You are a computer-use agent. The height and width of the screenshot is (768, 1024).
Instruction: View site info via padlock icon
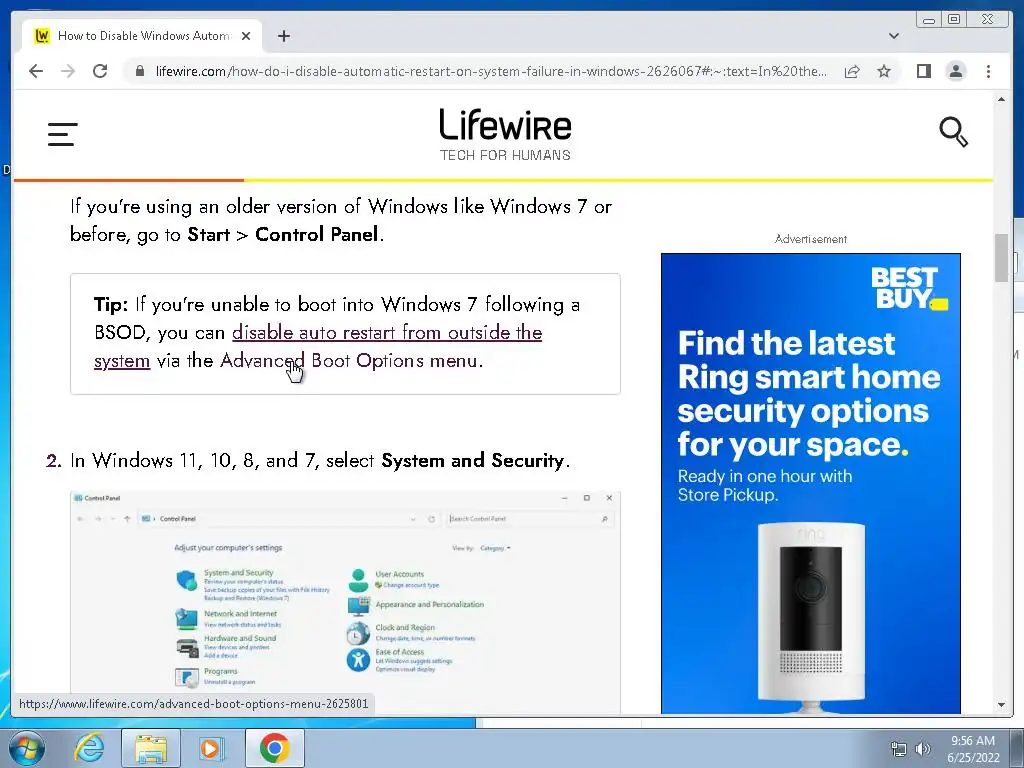(140, 71)
